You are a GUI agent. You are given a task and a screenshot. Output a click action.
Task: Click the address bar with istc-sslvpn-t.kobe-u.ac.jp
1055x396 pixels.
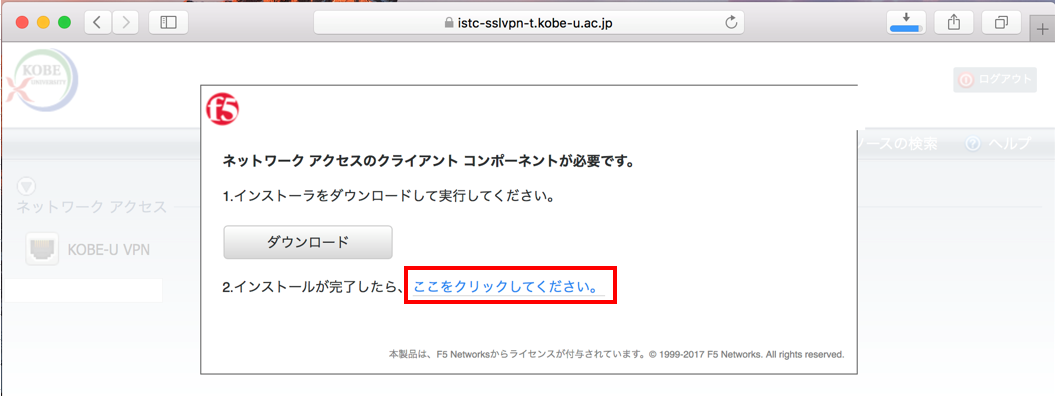pos(529,23)
